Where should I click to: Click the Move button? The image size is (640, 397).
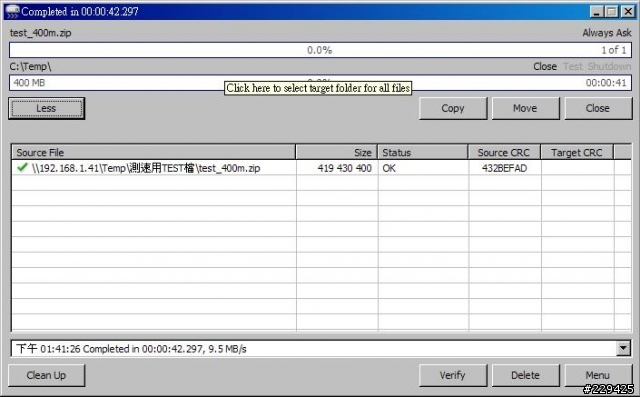pyautogui.click(x=525, y=109)
